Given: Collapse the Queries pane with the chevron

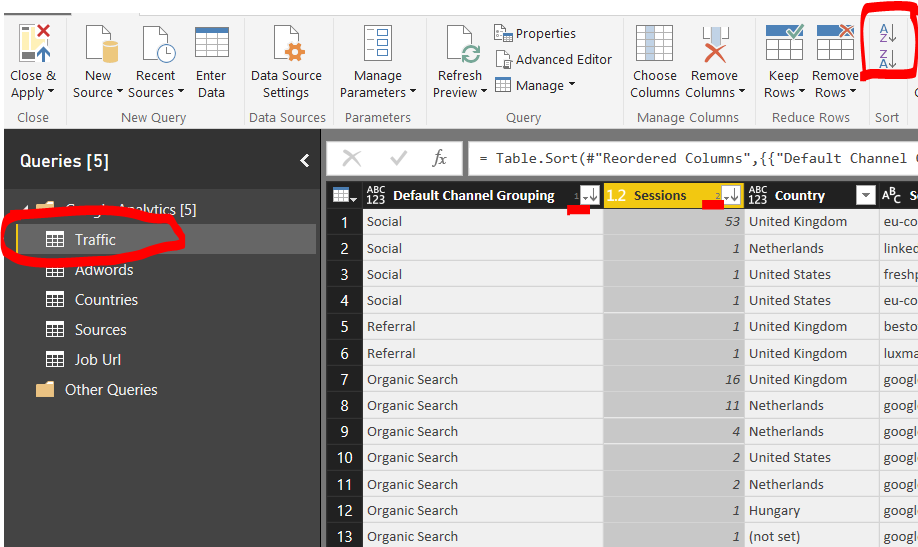Looking at the screenshot, I should coord(304,160).
